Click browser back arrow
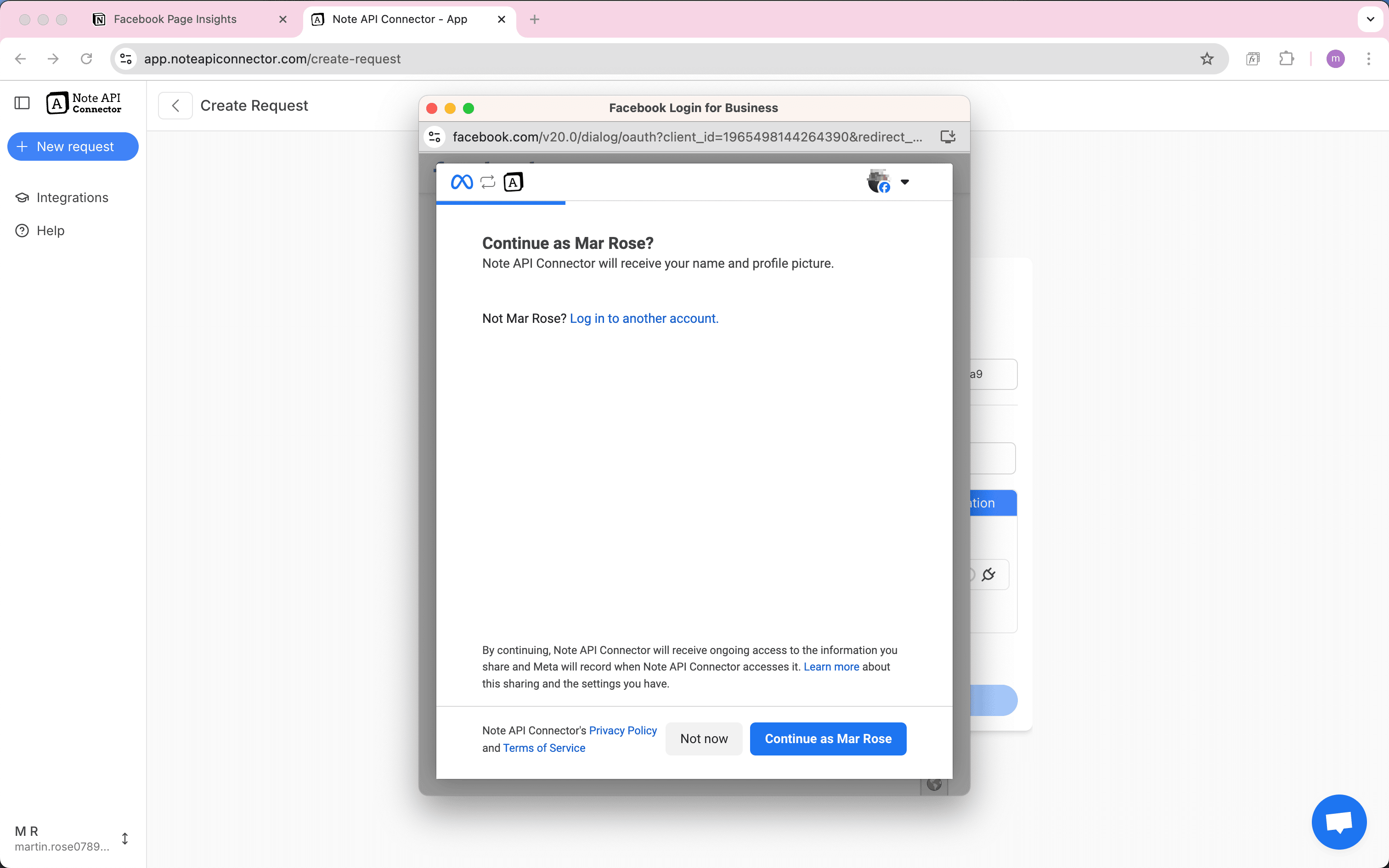The image size is (1389, 868). [x=21, y=59]
